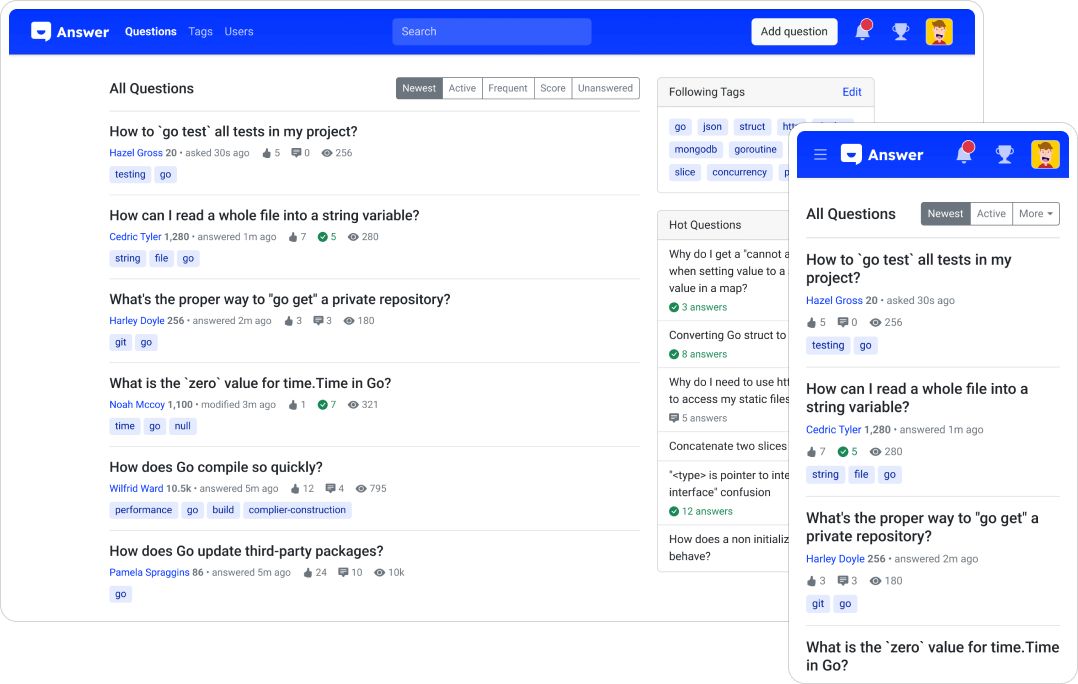
Task: Select the compiler-construction tag
Action: pos(297,510)
